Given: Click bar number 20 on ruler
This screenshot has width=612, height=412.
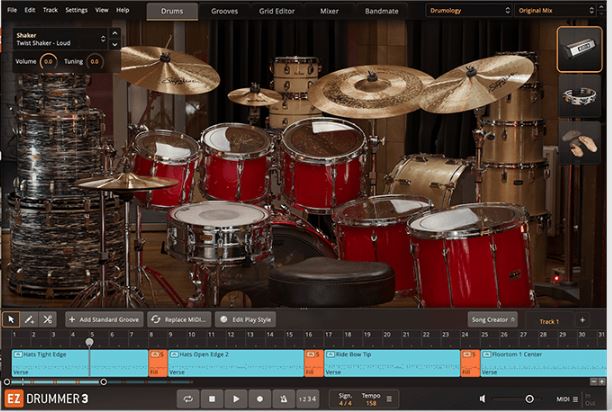Looking at the screenshot, I should point(387,334).
